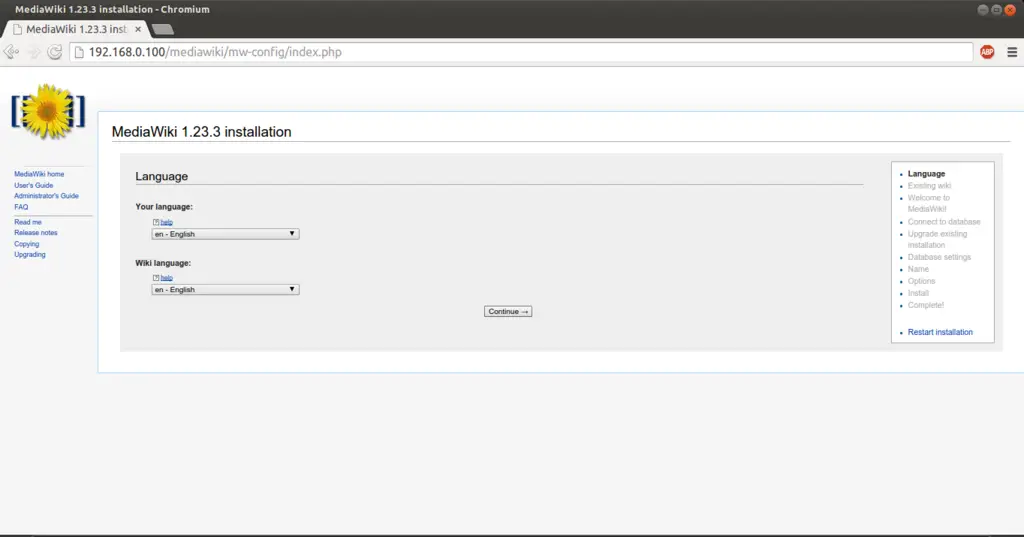Open the Wiki language dropdown
This screenshot has width=1024, height=537.
[225, 289]
